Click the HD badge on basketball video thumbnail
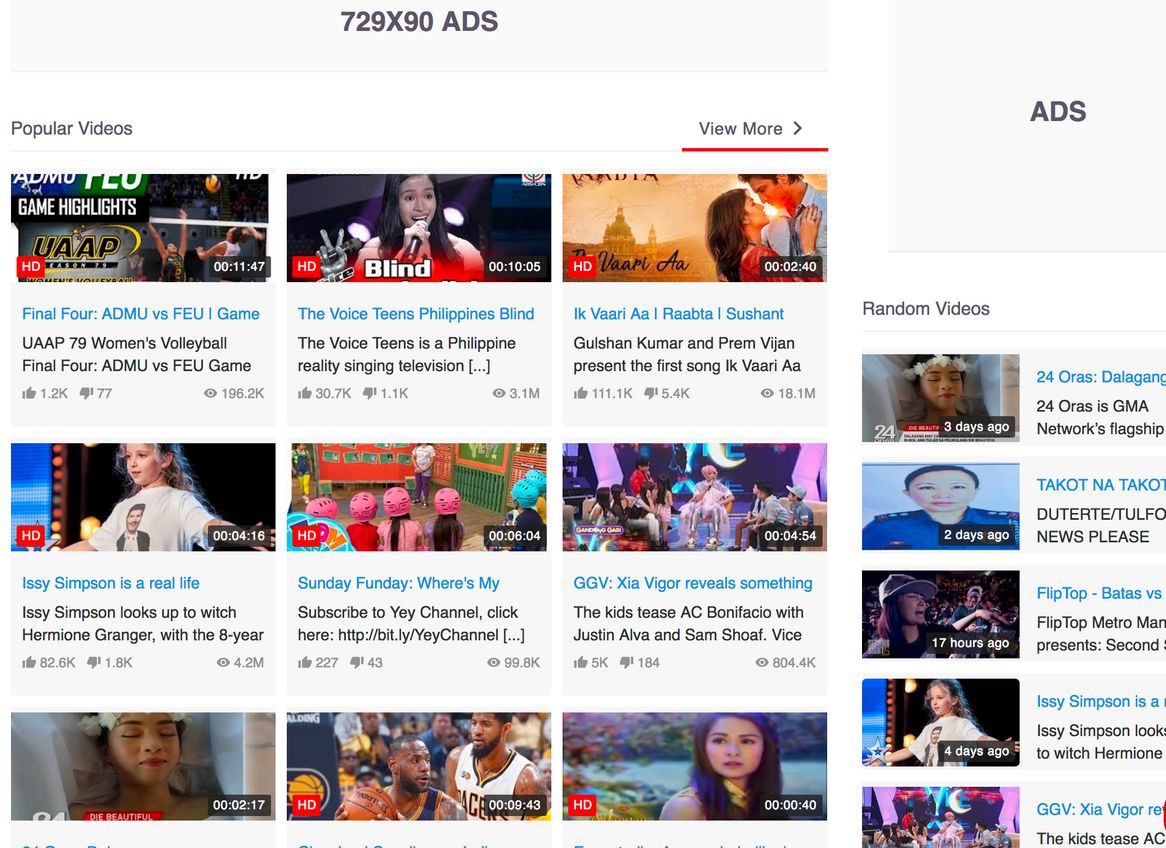Image resolution: width=1166 pixels, height=848 pixels. pyautogui.click(x=306, y=804)
